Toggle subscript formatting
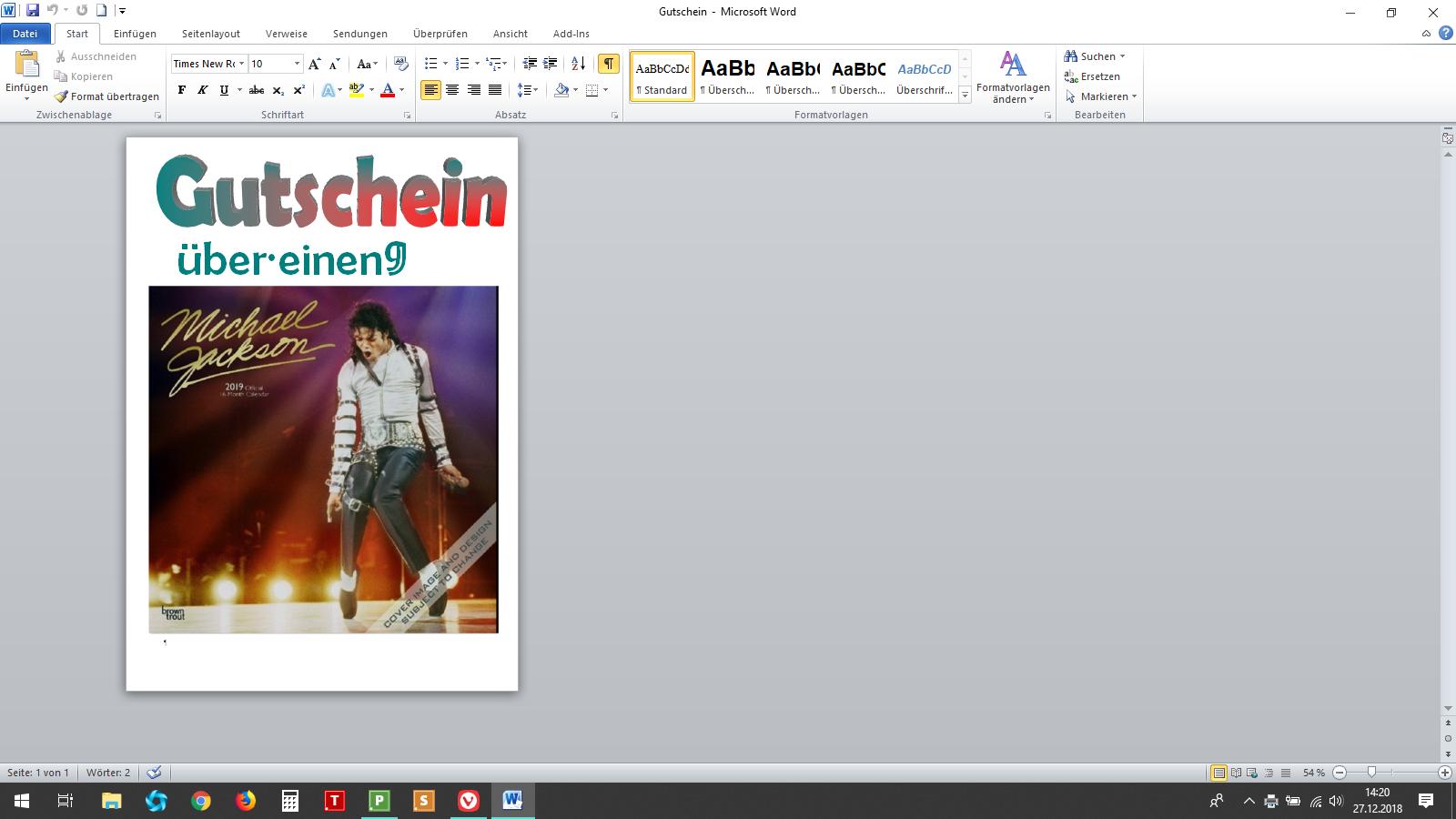Screen dimensions: 1456x819 tap(278, 90)
